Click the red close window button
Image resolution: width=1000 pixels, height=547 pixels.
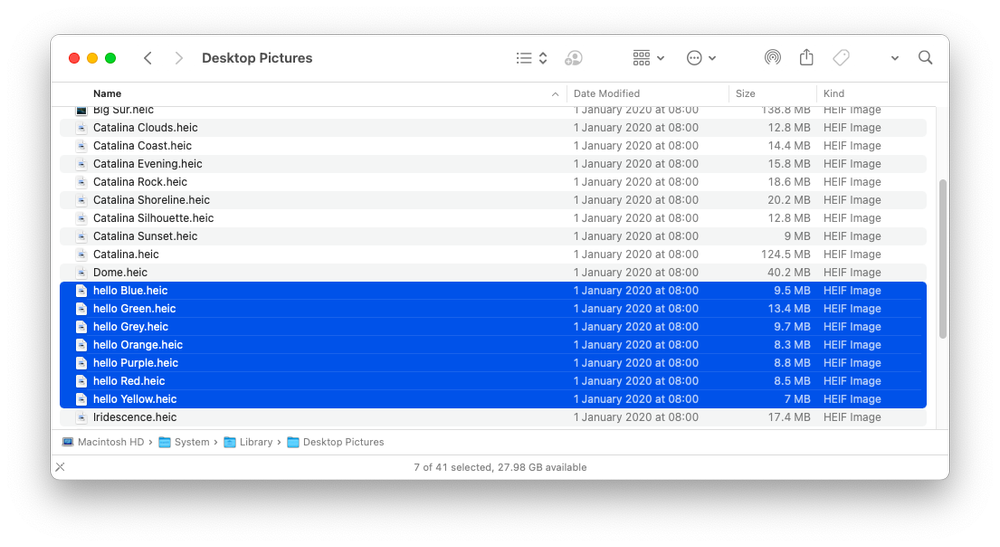pyautogui.click(x=74, y=58)
